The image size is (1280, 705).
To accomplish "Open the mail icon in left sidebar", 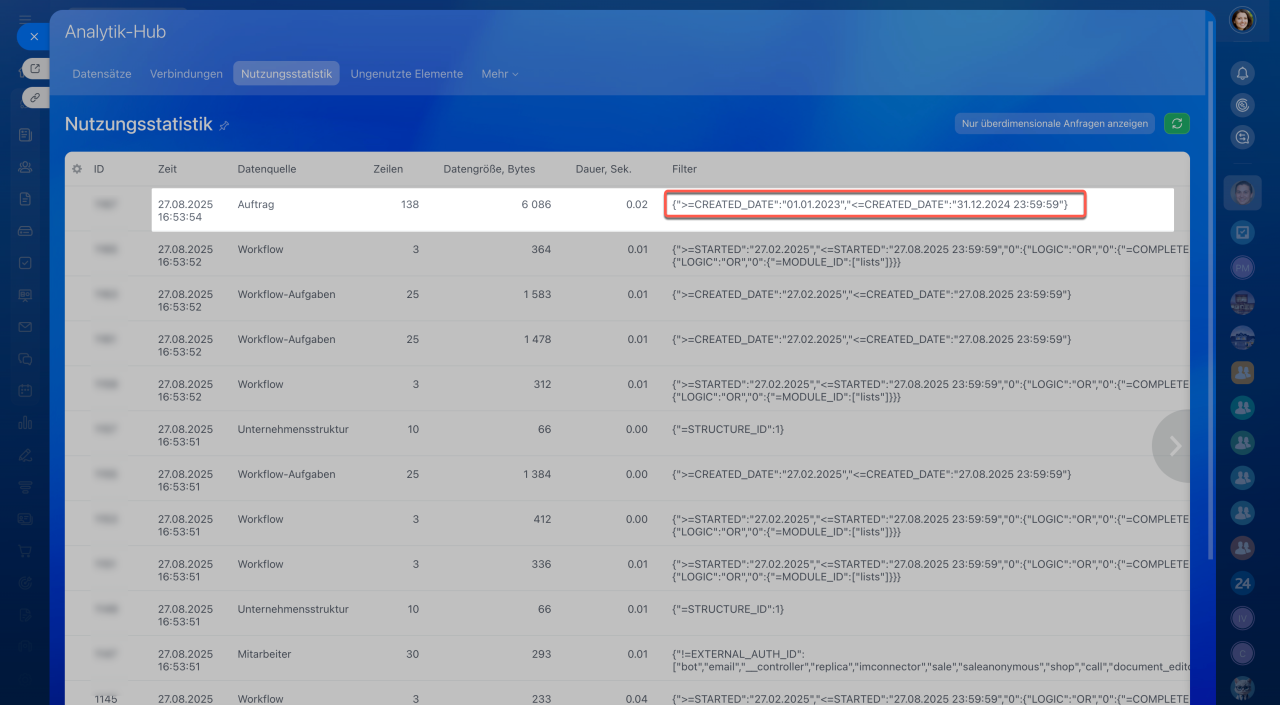I will (x=25, y=327).
